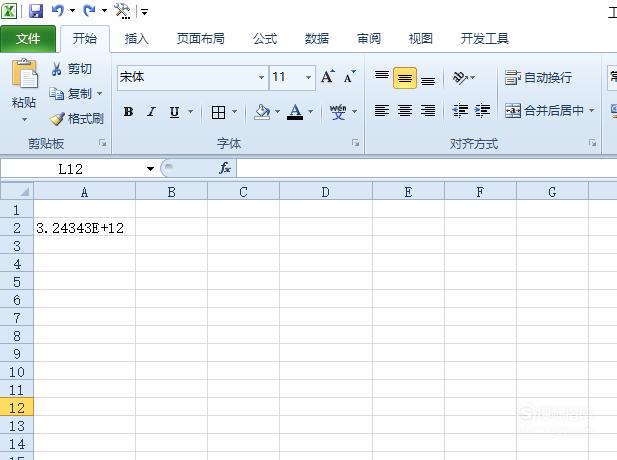Toggle top vertical alignment
This screenshot has width=617, height=460.
382,77
